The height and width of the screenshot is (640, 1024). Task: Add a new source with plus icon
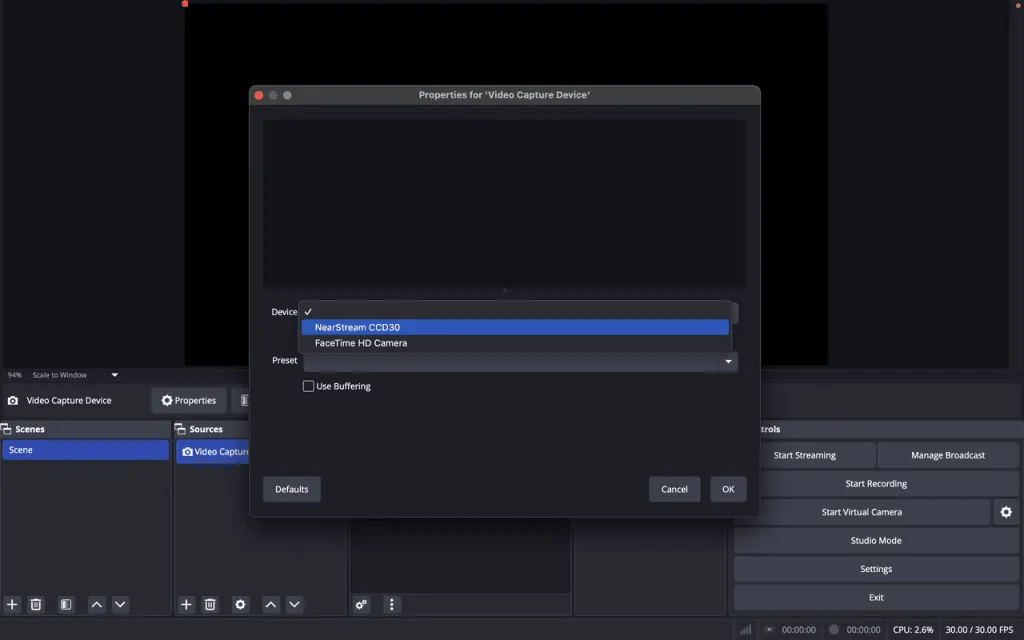point(186,604)
